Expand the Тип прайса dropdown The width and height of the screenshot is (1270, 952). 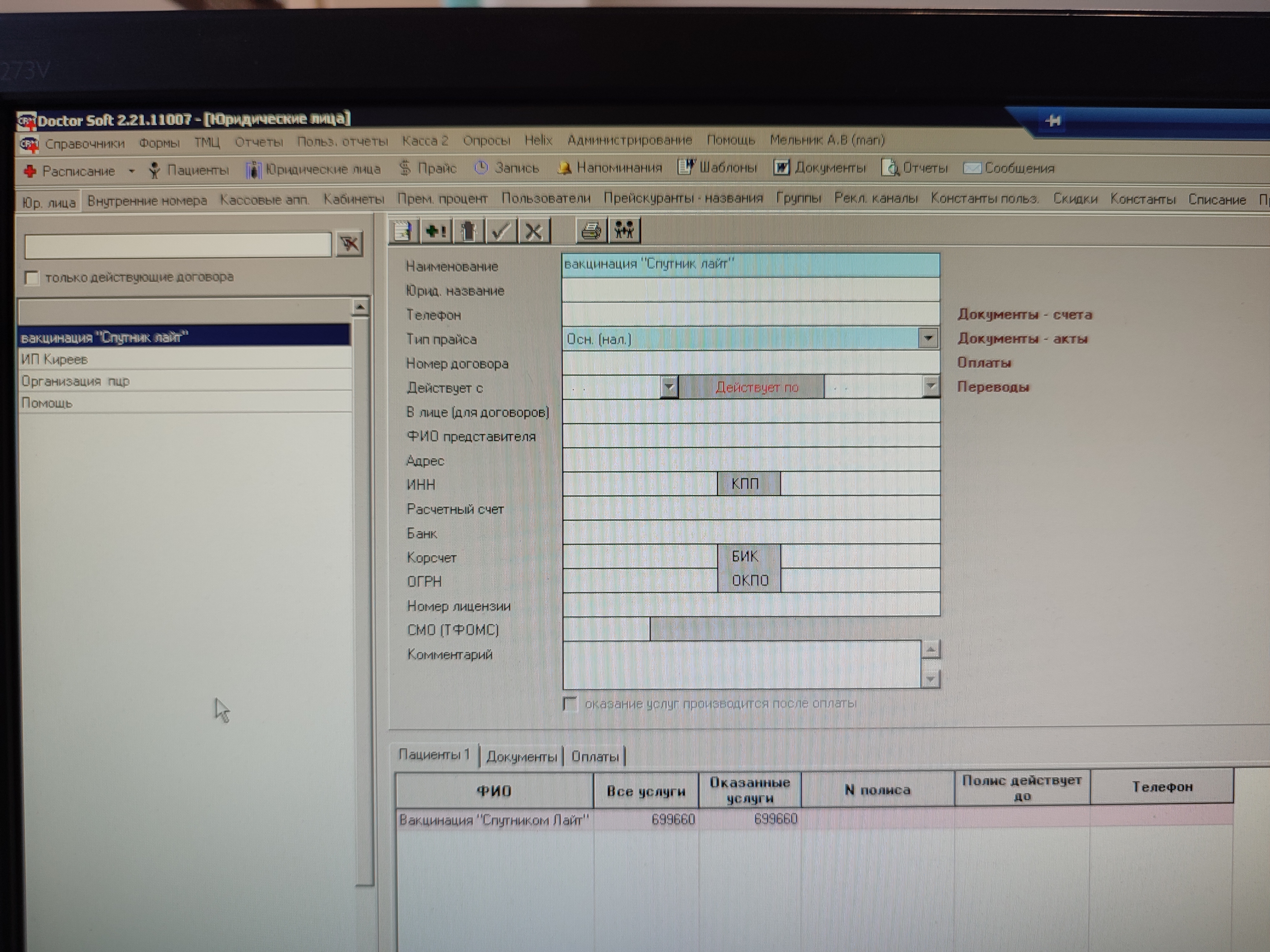pyautogui.click(x=928, y=339)
